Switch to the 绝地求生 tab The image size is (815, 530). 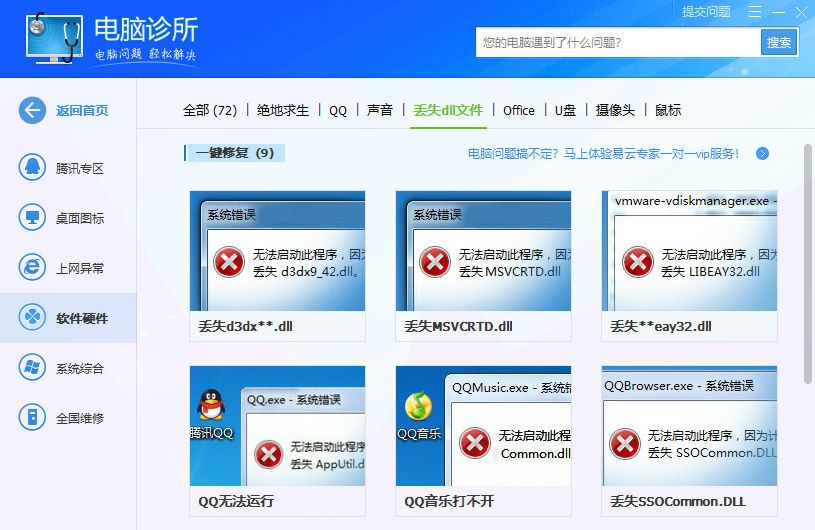283,110
